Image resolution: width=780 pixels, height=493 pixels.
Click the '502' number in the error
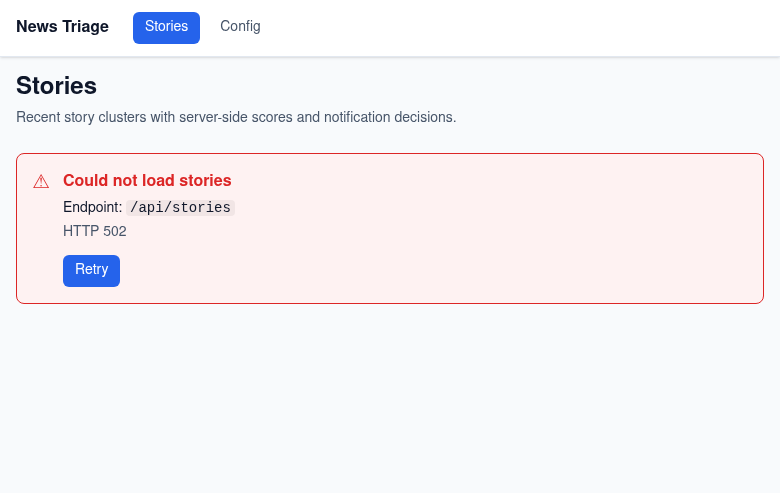[x=115, y=231]
